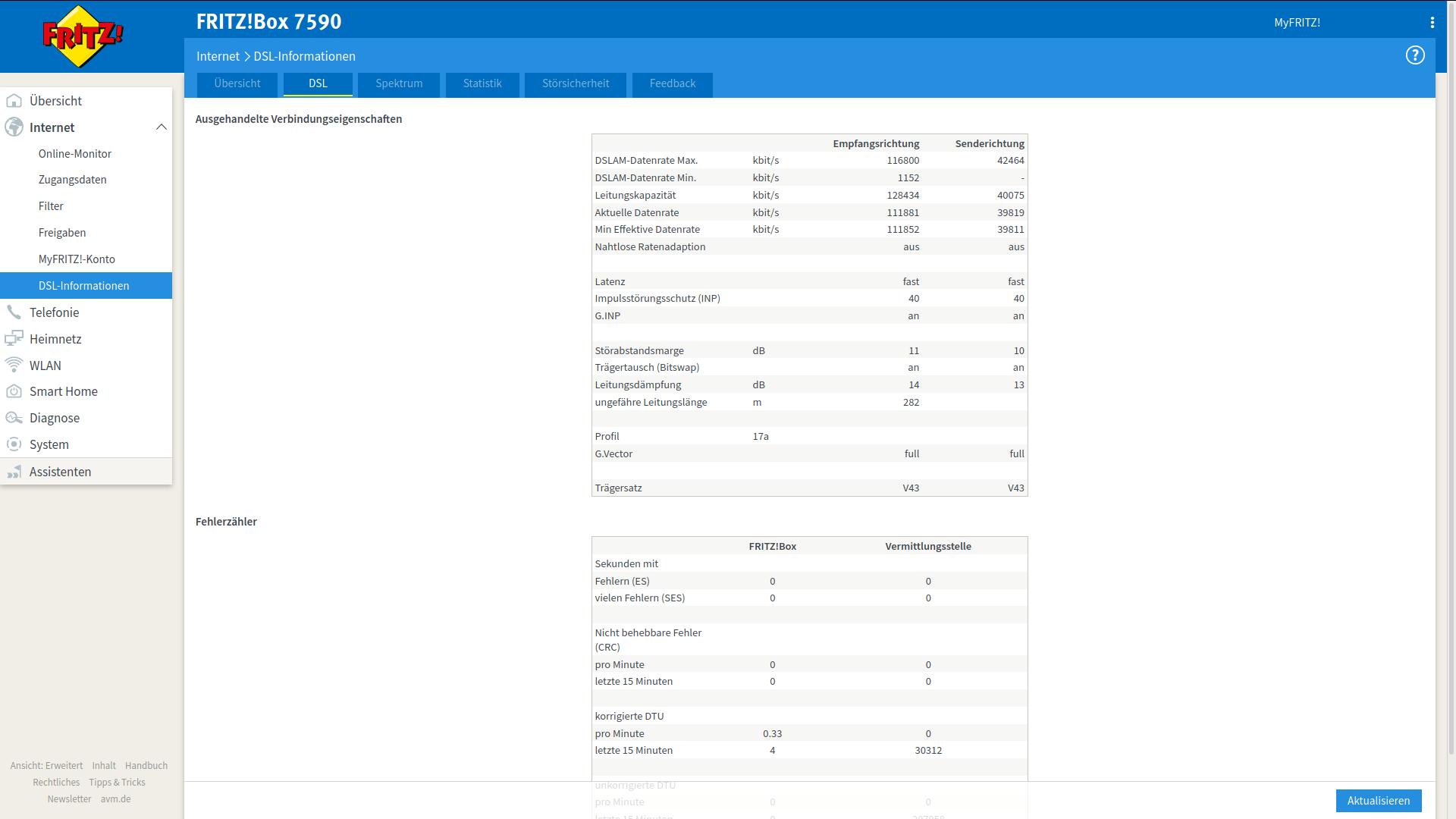Toggle Ansicht: Erweitert view mode

(46, 766)
